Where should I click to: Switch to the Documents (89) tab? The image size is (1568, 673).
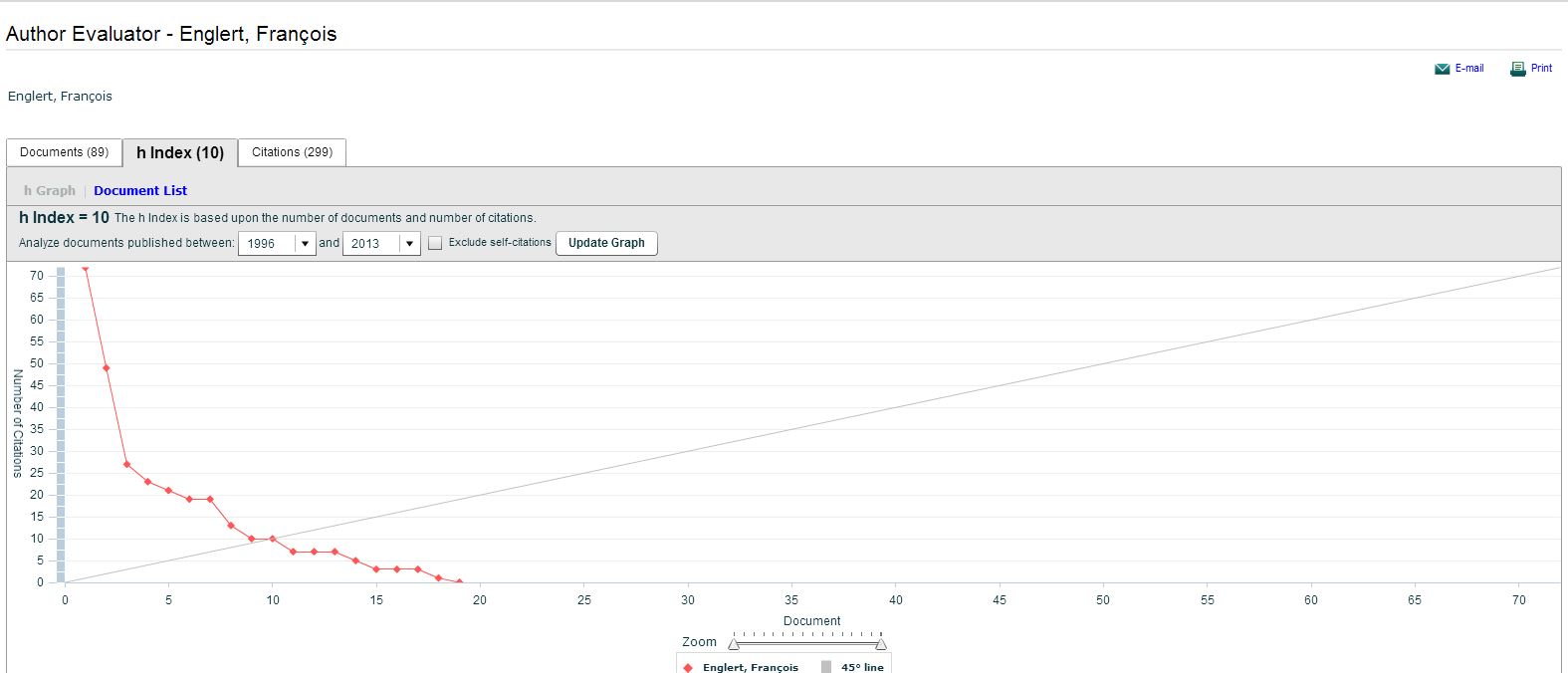click(65, 152)
